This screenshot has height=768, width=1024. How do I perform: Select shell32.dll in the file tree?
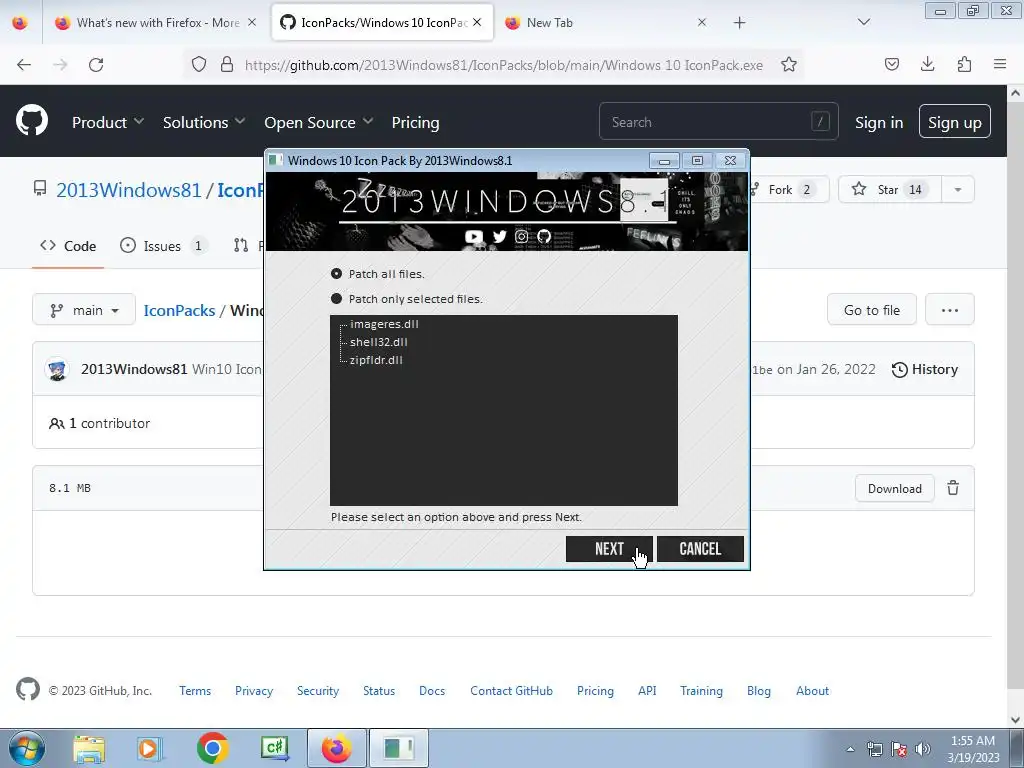point(379,342)
